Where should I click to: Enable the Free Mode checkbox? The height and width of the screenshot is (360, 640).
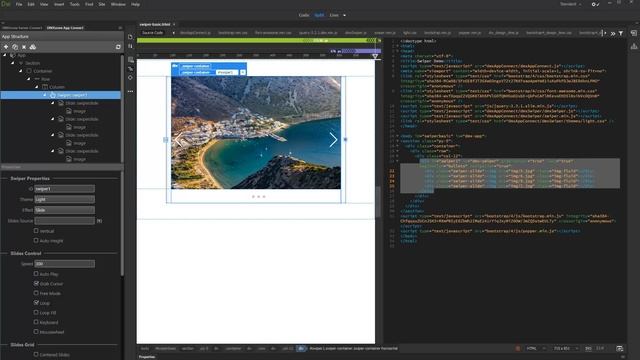click(x=36, y=293)
